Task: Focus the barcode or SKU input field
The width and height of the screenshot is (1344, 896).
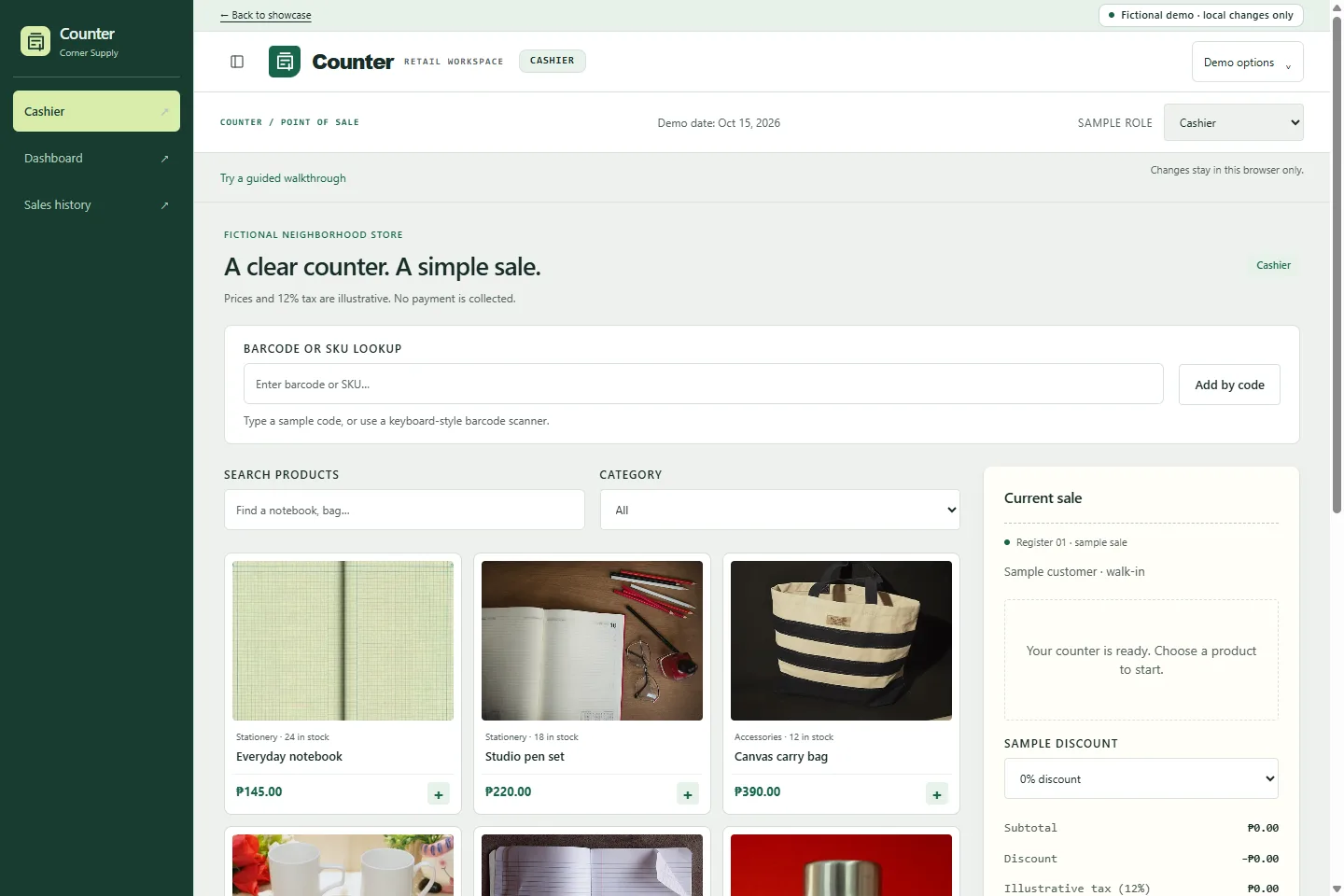Action: [x=703, y=384]
